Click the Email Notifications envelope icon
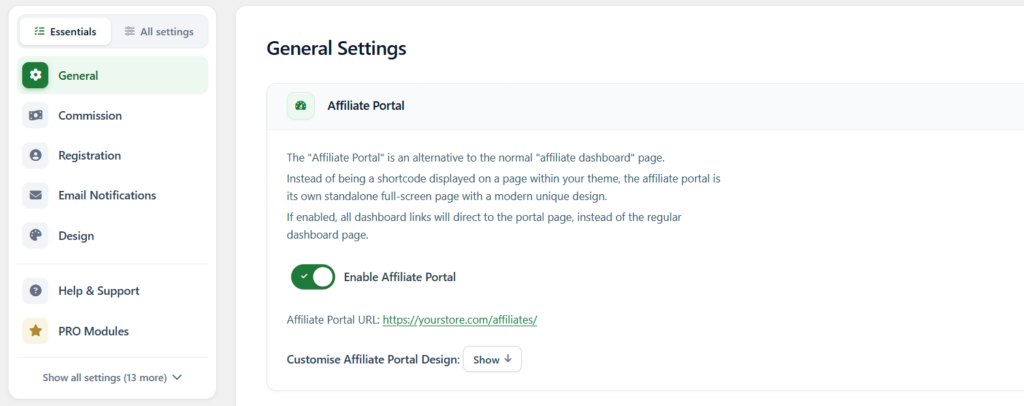The image size is (1024, 406). pyautogui.click(x=35, y=195)
